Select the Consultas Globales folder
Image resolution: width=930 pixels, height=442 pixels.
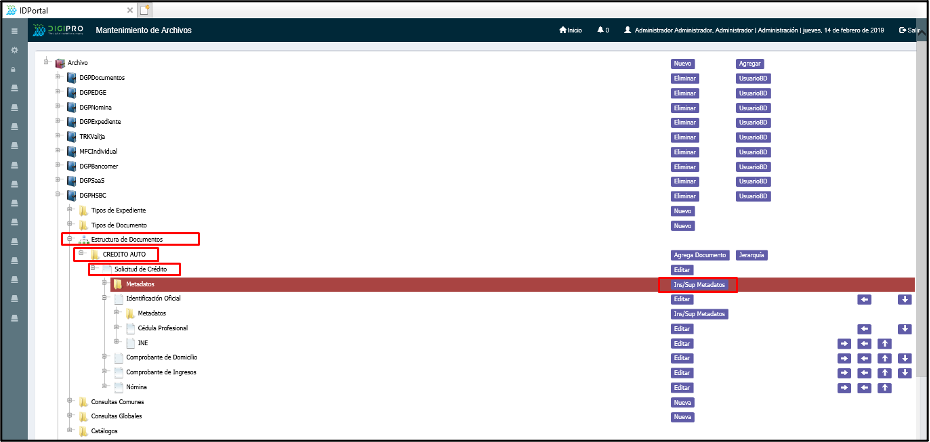[116, 416]
